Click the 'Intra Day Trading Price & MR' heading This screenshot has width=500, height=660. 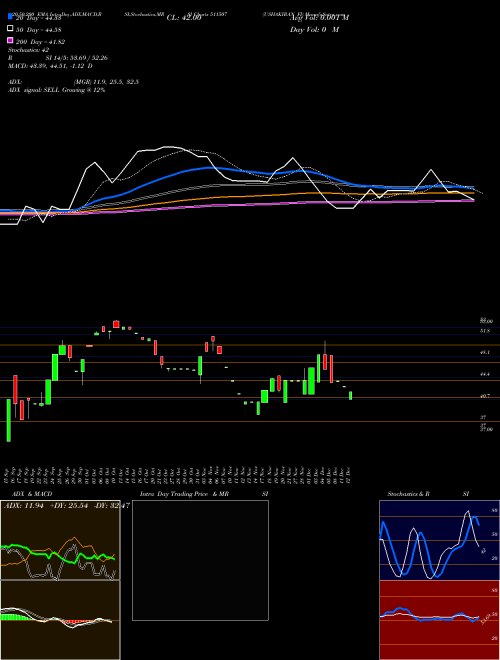(x=184, y=494)
